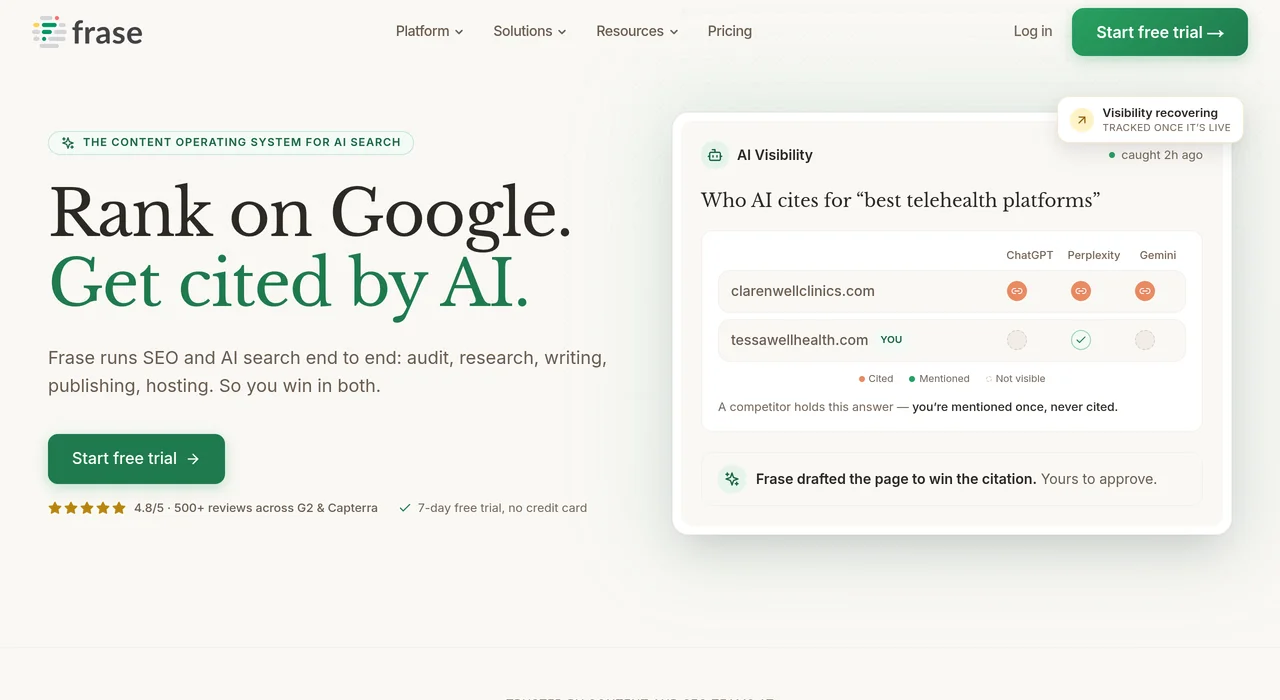Click the Log in link
The width and height of the screenshot is (1280, 700).
[x=1033, y=31]
